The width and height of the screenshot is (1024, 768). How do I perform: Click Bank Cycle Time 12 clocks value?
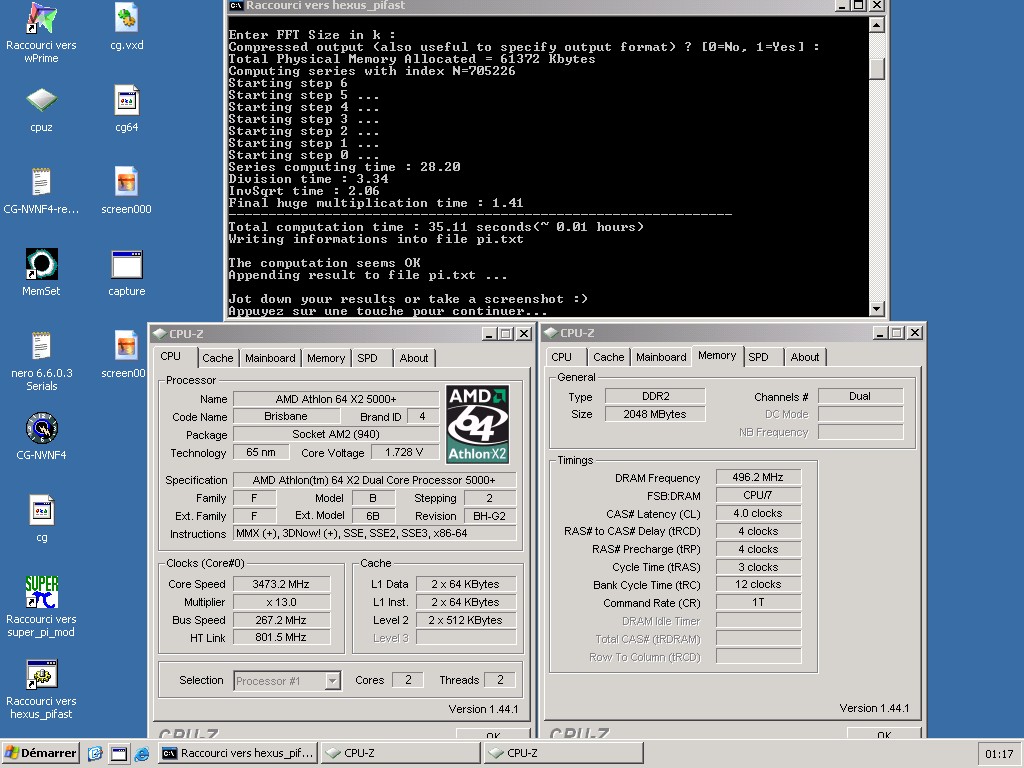click(x=758, y=584)
